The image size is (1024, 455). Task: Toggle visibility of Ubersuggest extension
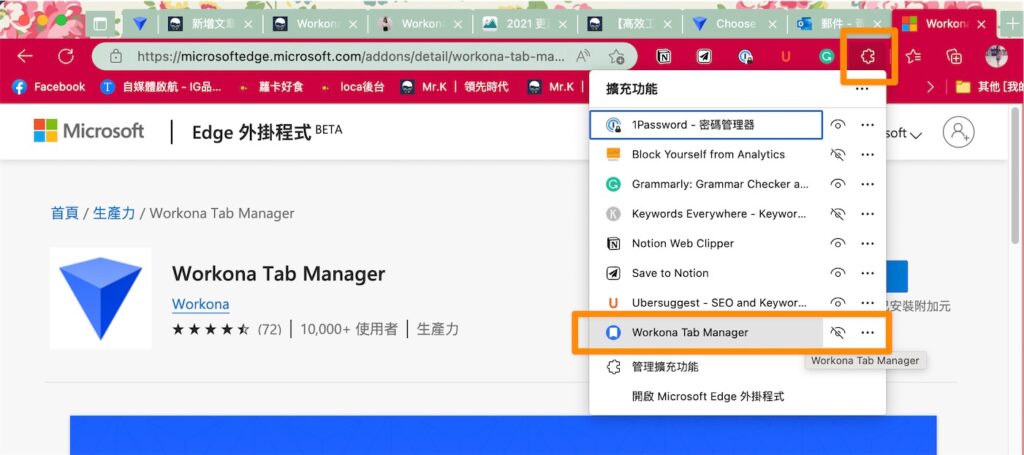(x=837, y=303)
